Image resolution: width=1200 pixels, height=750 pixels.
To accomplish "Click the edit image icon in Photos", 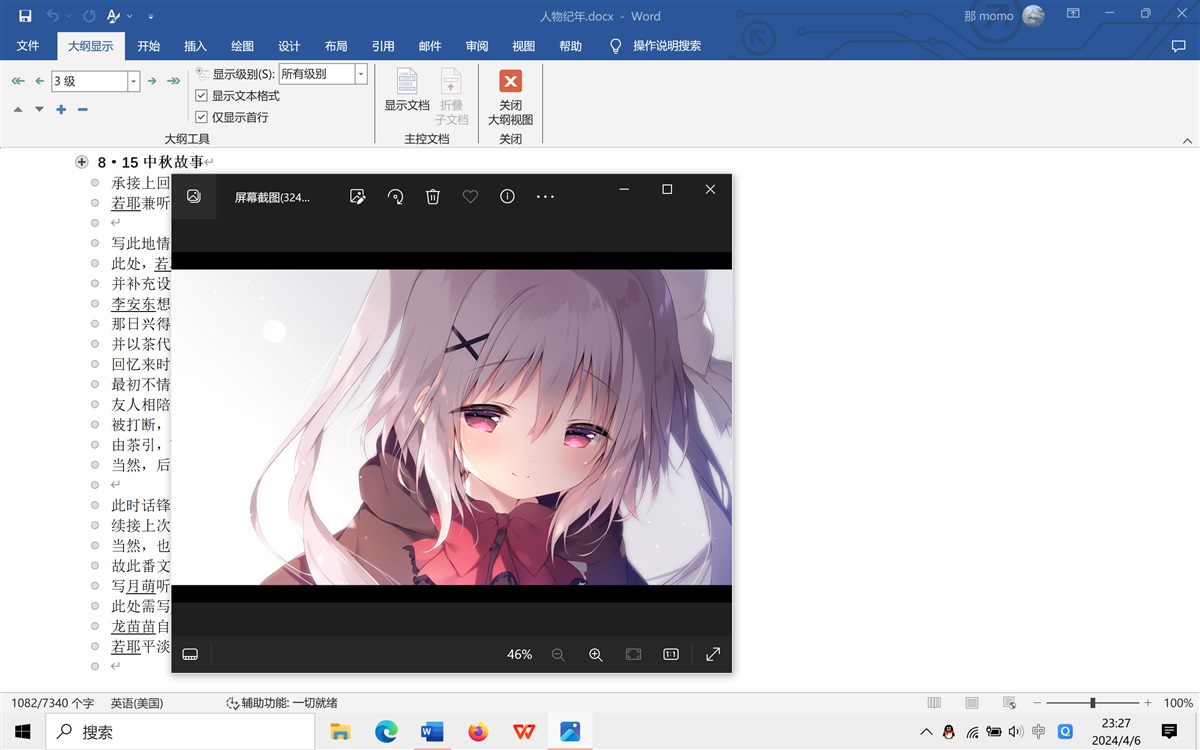I will click(357, 197).
